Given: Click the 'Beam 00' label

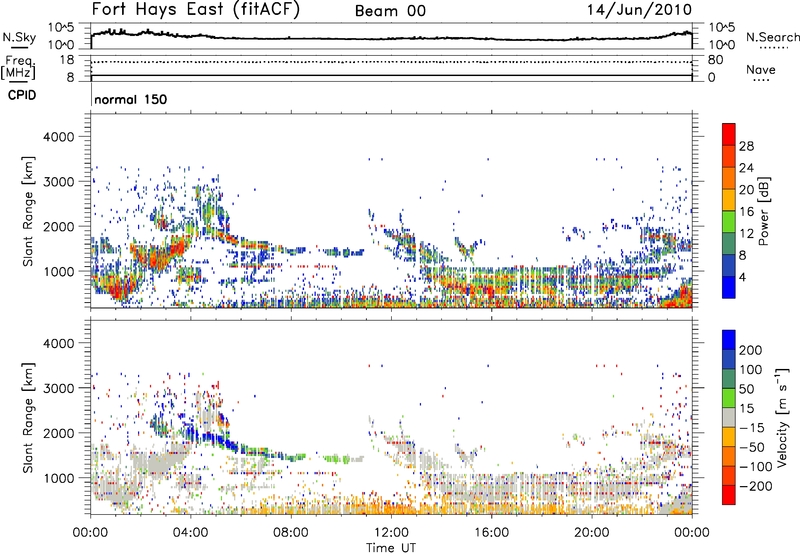Looking at the screenshot, I should click(x=390, y=11).
